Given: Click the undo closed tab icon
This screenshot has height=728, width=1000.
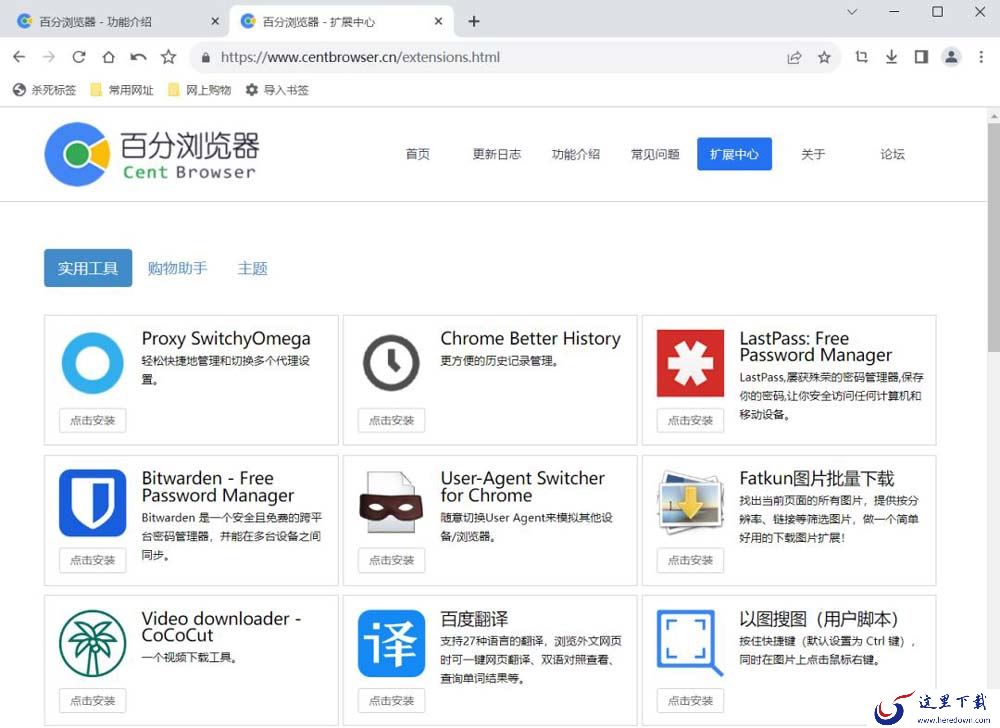Looking at the screenshot, I should coord(138,57).
